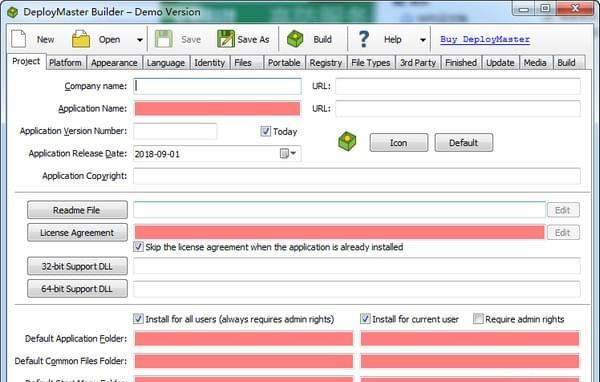Click the 64-bit Support DLL path field
This screenshot has width=600, height=382.
point(357,289)
